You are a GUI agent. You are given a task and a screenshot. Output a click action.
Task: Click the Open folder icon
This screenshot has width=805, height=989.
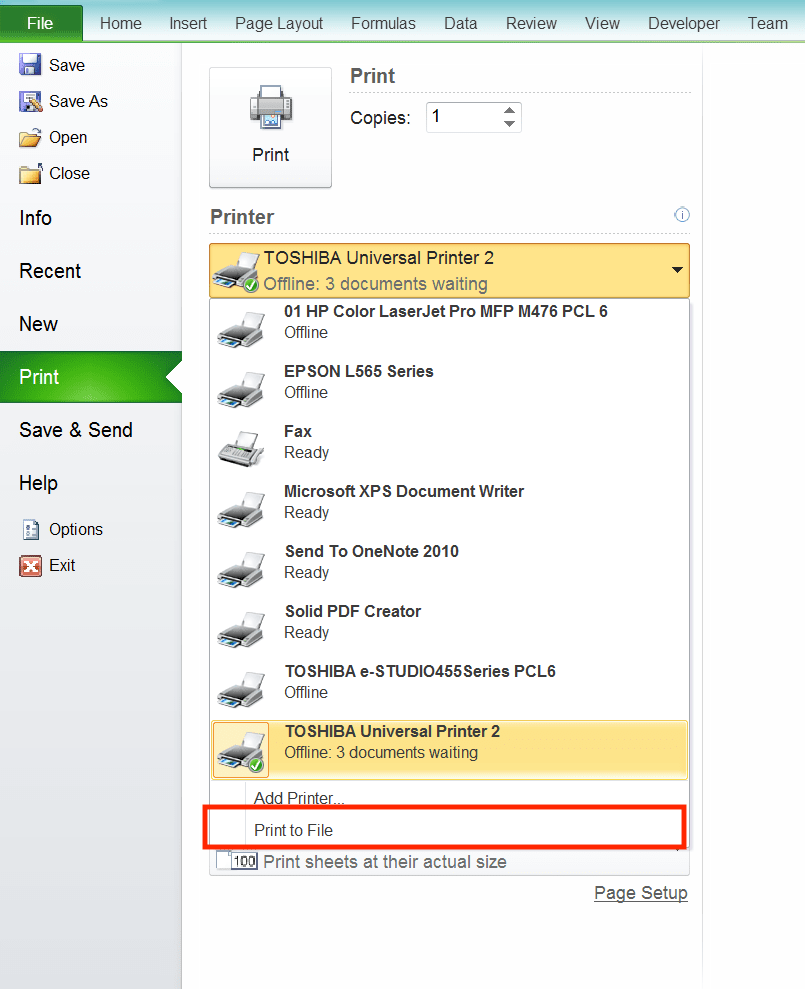click(x=30, y=138)
